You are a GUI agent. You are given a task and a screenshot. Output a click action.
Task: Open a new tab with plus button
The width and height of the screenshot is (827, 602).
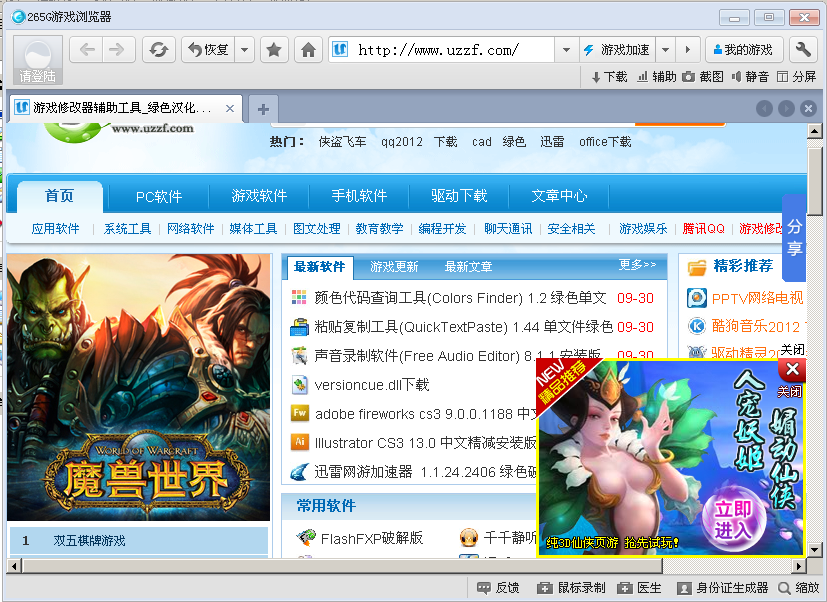263,109
